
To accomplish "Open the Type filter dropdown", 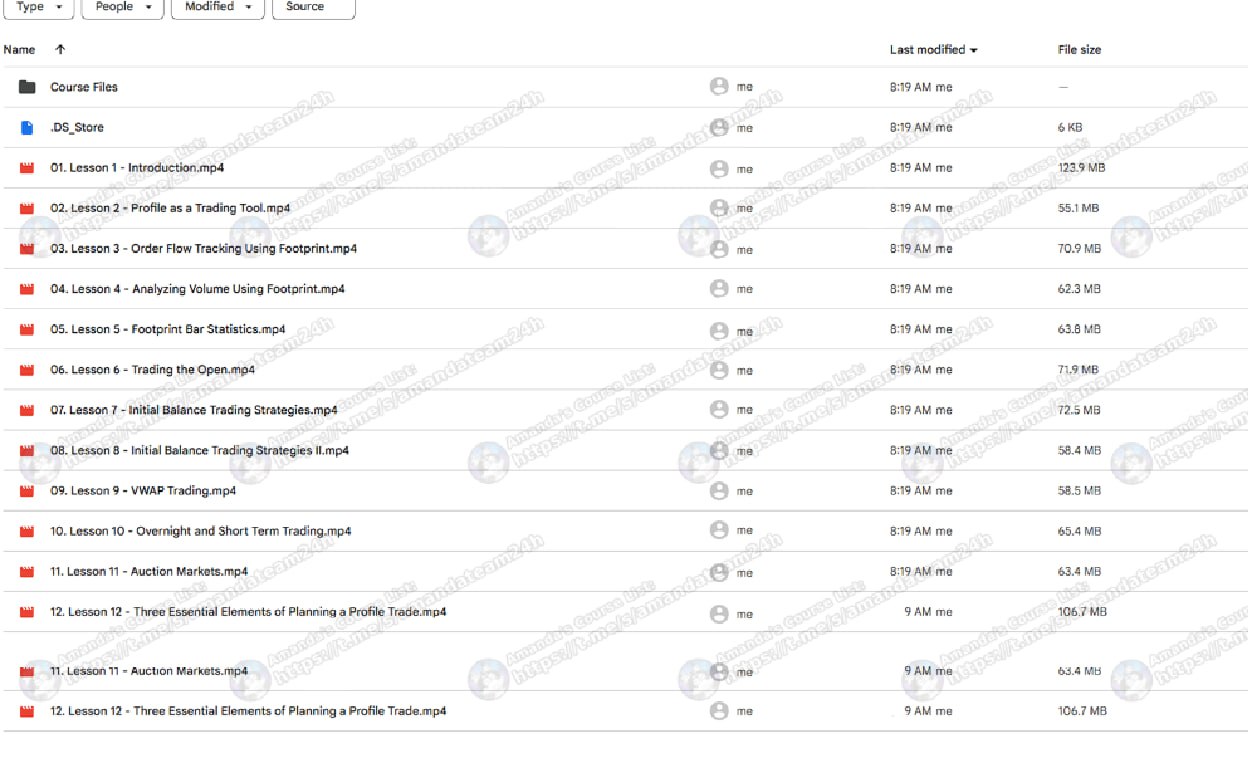I will (39, 7).
